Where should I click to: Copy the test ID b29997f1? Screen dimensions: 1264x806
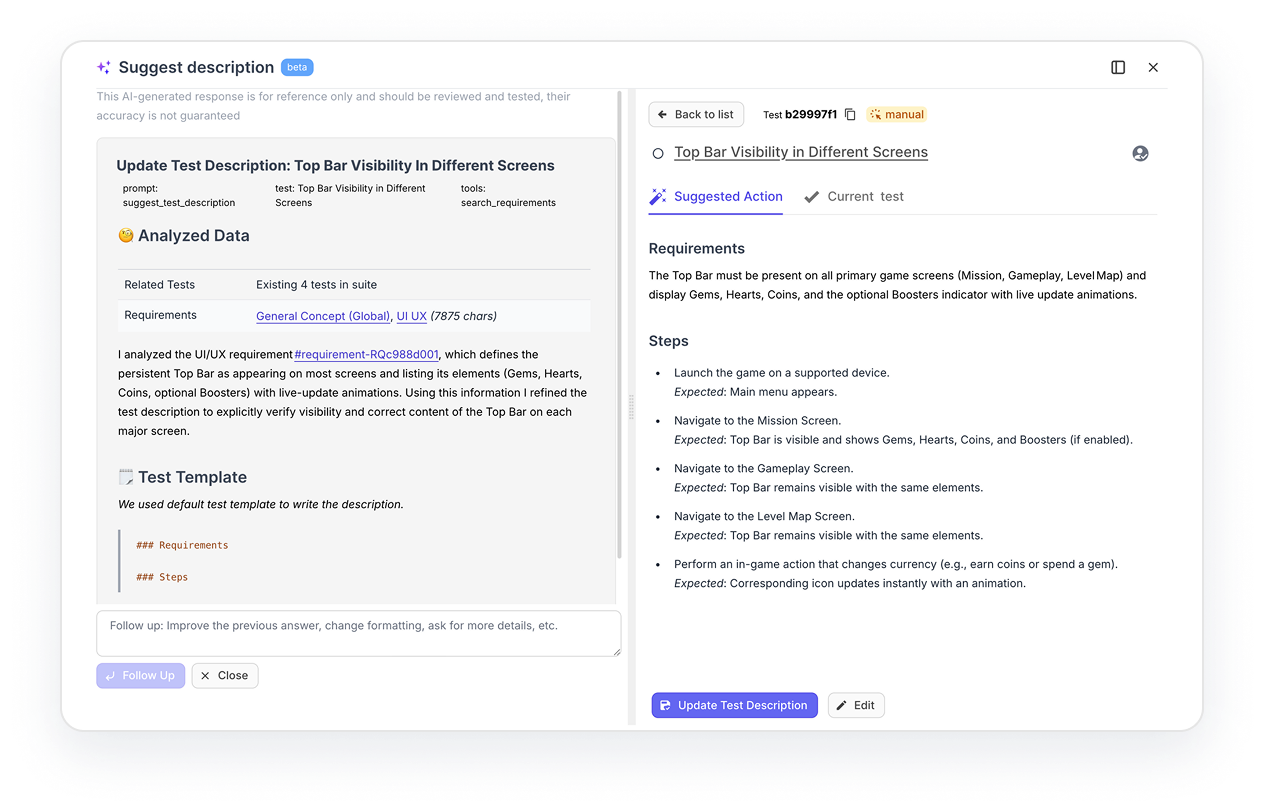850,115
